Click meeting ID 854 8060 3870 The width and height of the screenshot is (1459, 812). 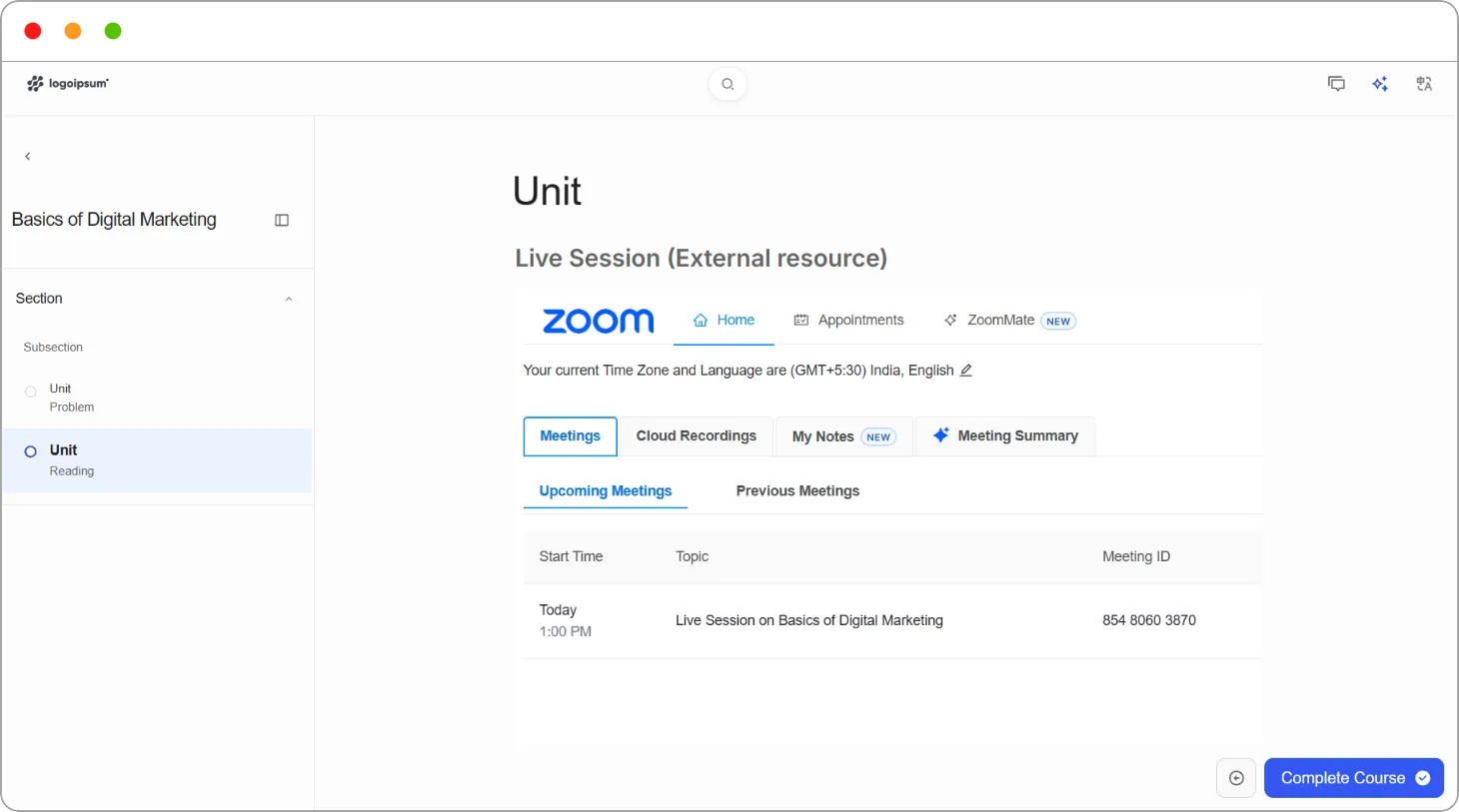pyautogui.click(x=1149, y=620)
